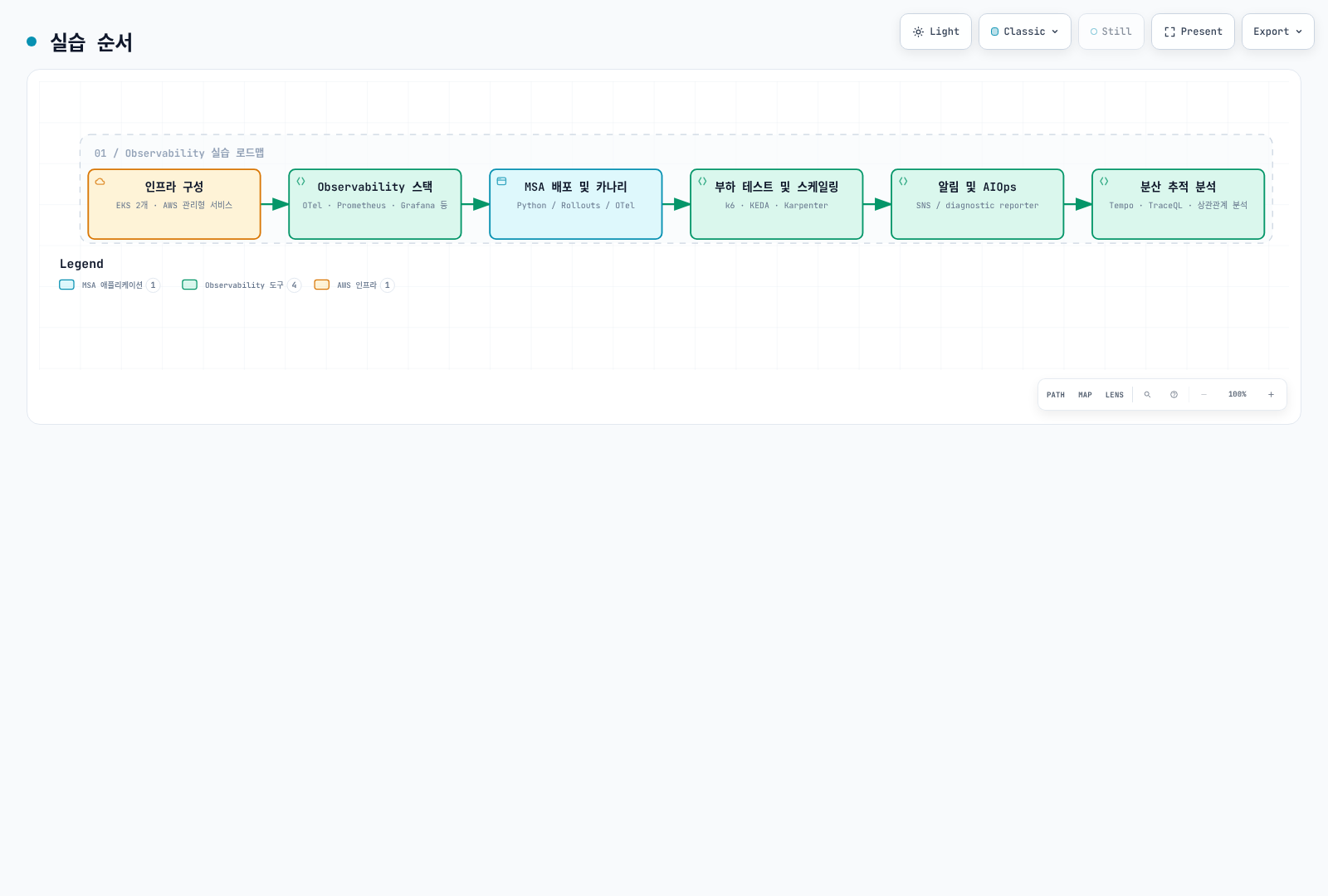
Task: Click 'EKS 2개 · AWS 관리형 서비스' subtitle
Action: point(174,206)
